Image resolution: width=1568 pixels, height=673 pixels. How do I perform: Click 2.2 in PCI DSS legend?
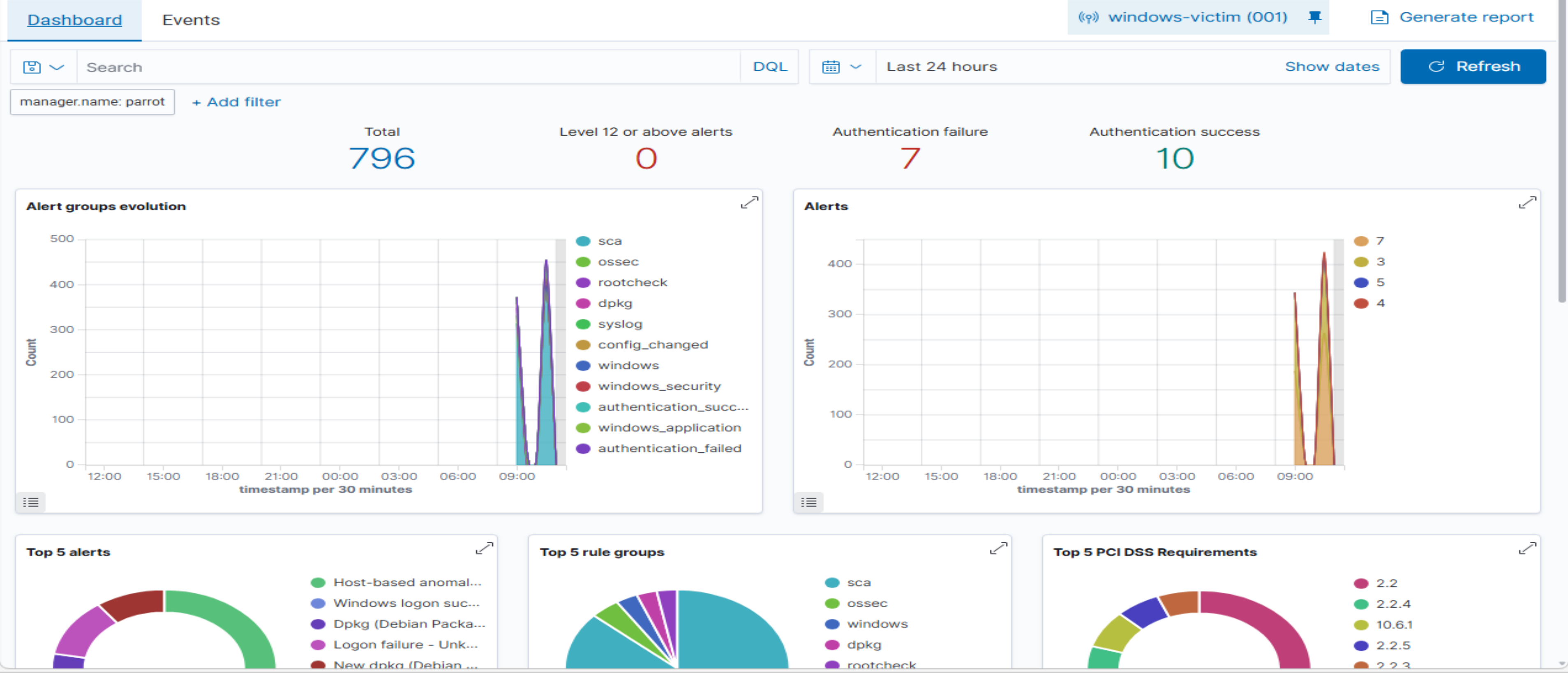(1386, 583)
